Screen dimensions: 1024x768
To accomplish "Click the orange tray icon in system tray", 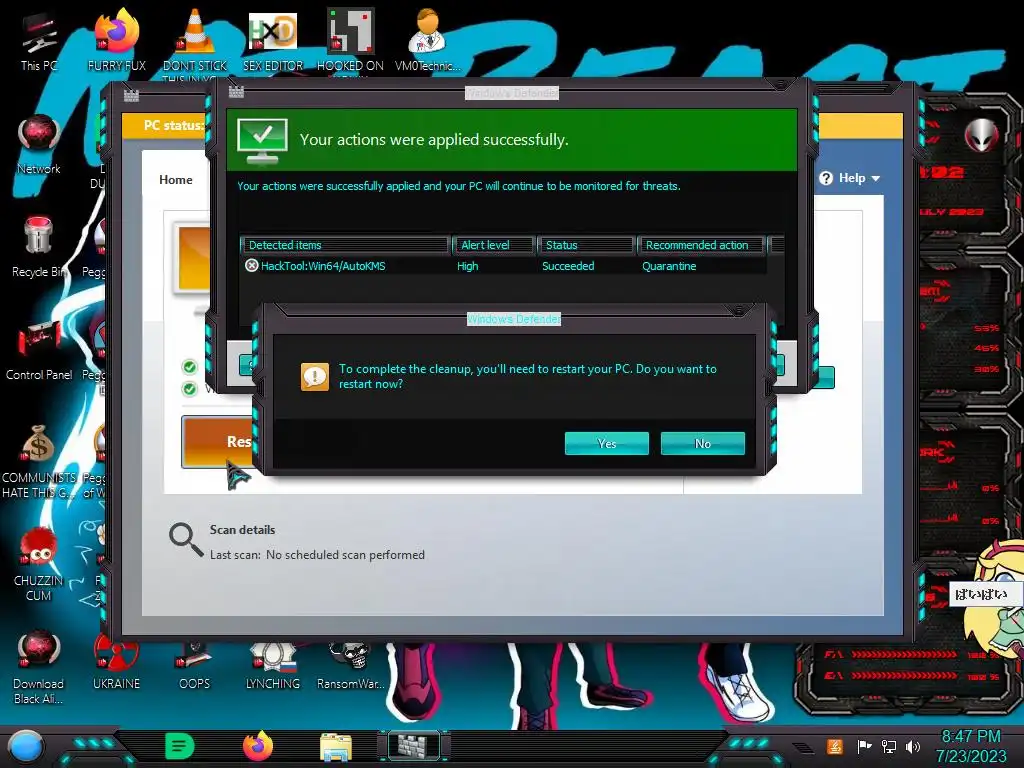I will click(834, 746).
